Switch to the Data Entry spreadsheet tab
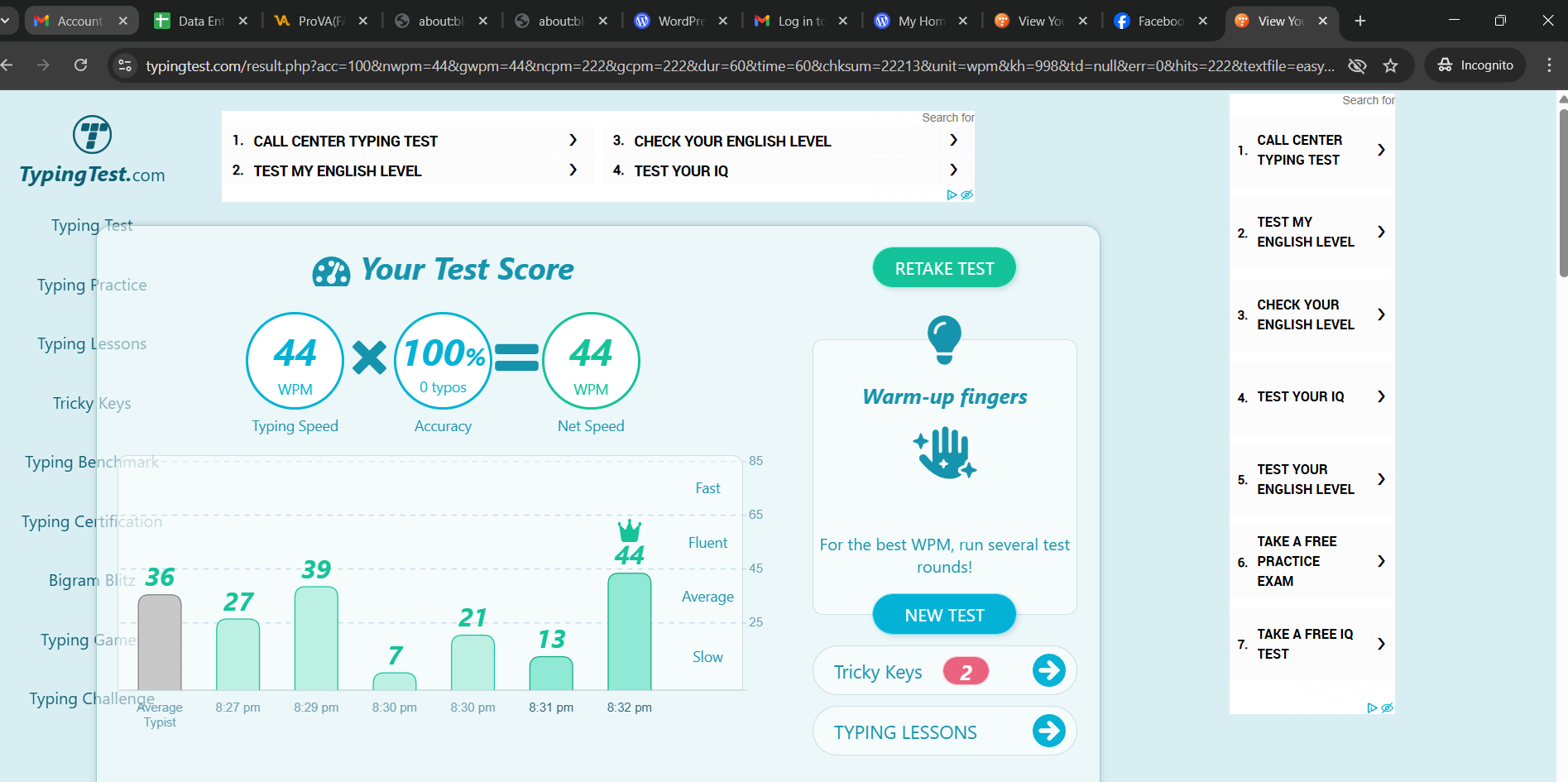Screen dimensions: 1568x782 [199, 21]
